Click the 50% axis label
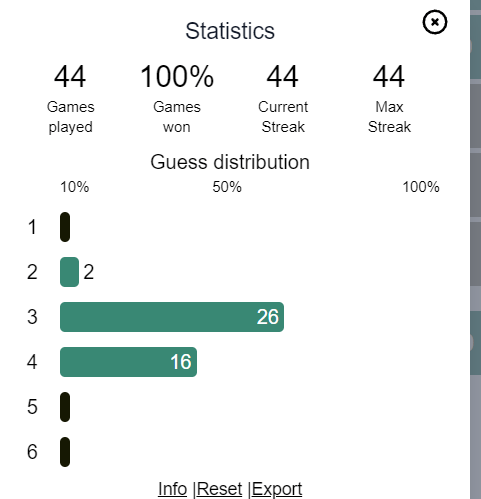This screenshot has height=499, width=481. coord(227,187)
